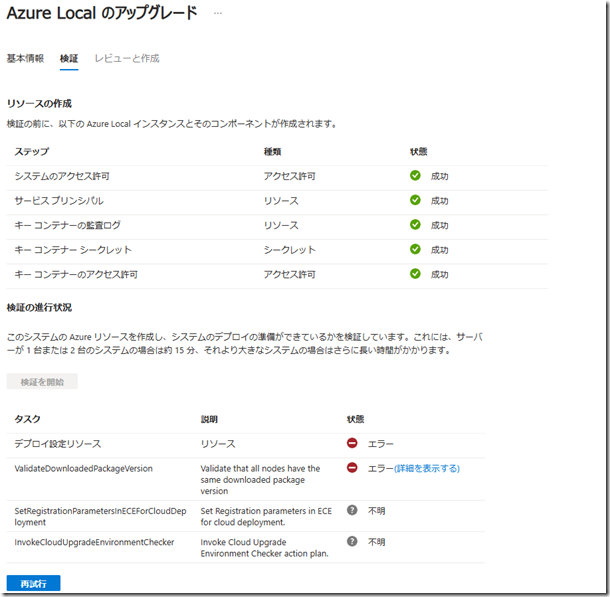Click success icon for キー コンテナー シークレット
This screenshot has width=610, height=597.
415,249
